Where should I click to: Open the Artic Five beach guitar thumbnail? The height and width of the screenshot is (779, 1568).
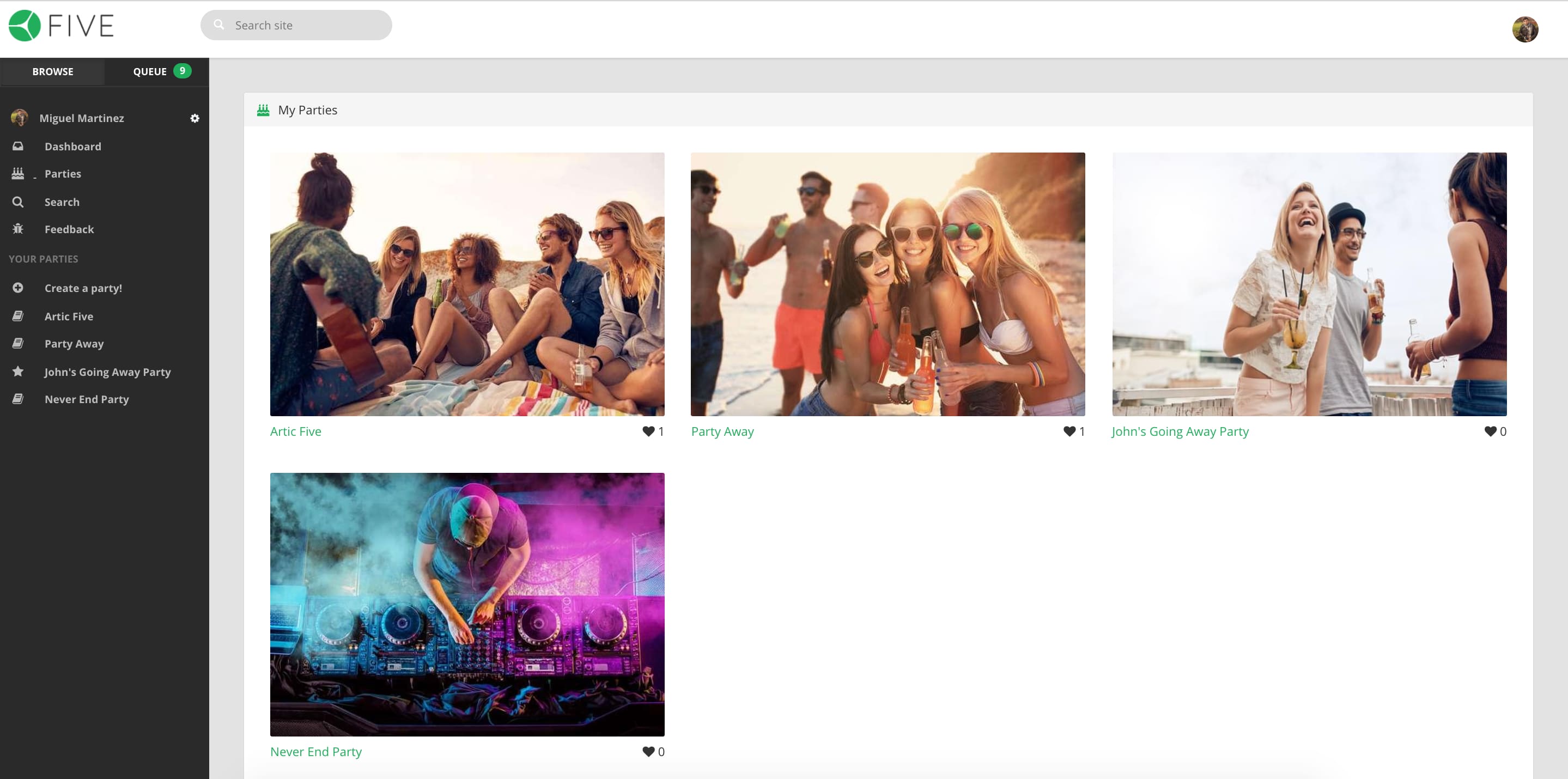point(467,284)
